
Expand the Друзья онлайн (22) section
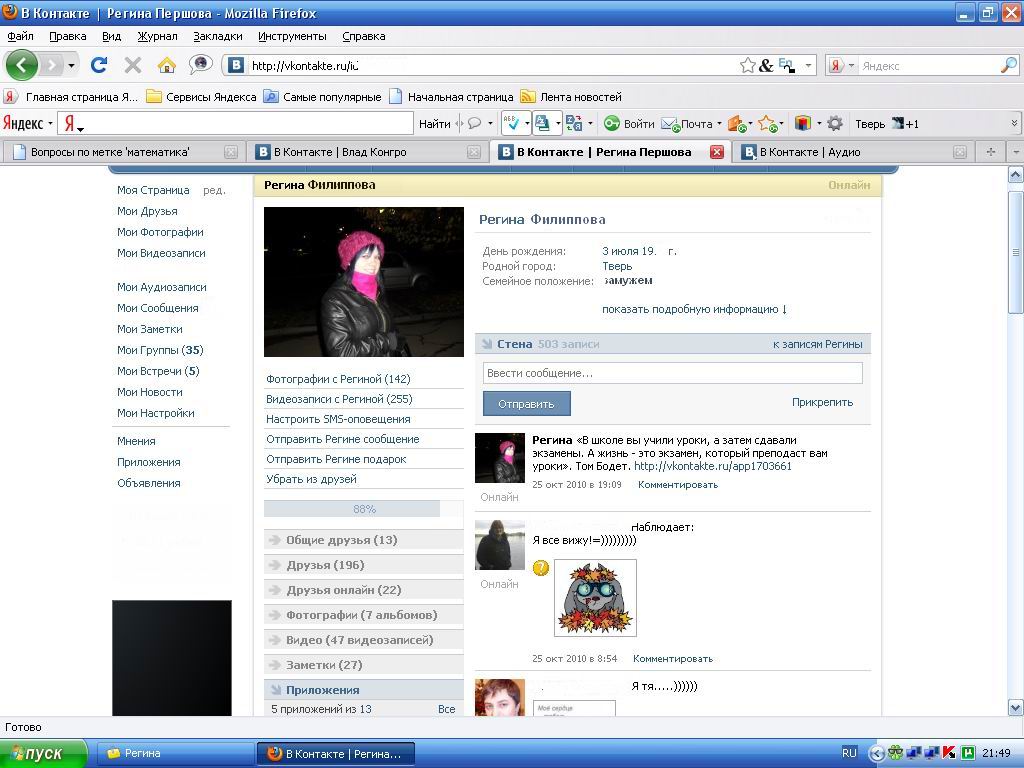[x=364, y=590]
